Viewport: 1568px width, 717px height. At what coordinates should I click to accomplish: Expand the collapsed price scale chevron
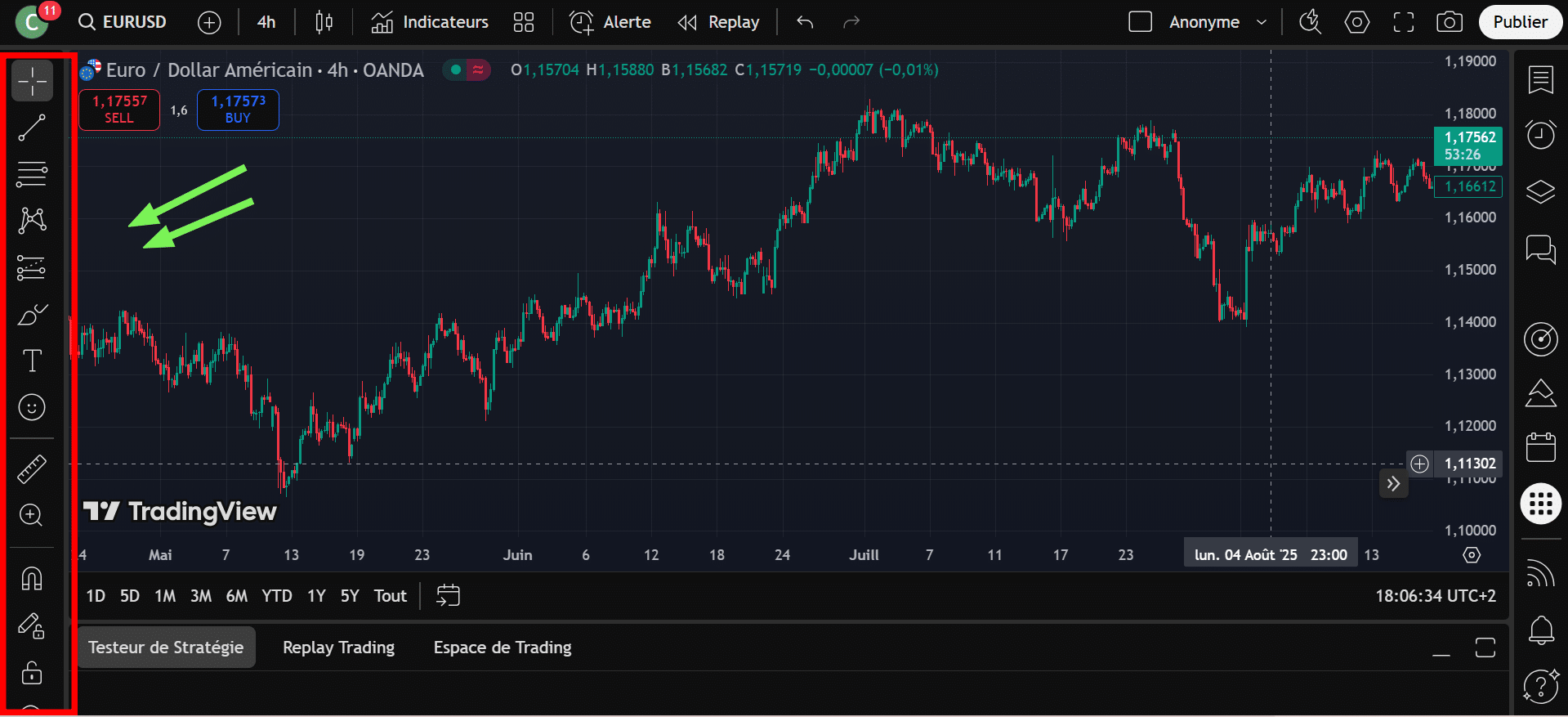pyautogui.click(x=1393, y=484)
